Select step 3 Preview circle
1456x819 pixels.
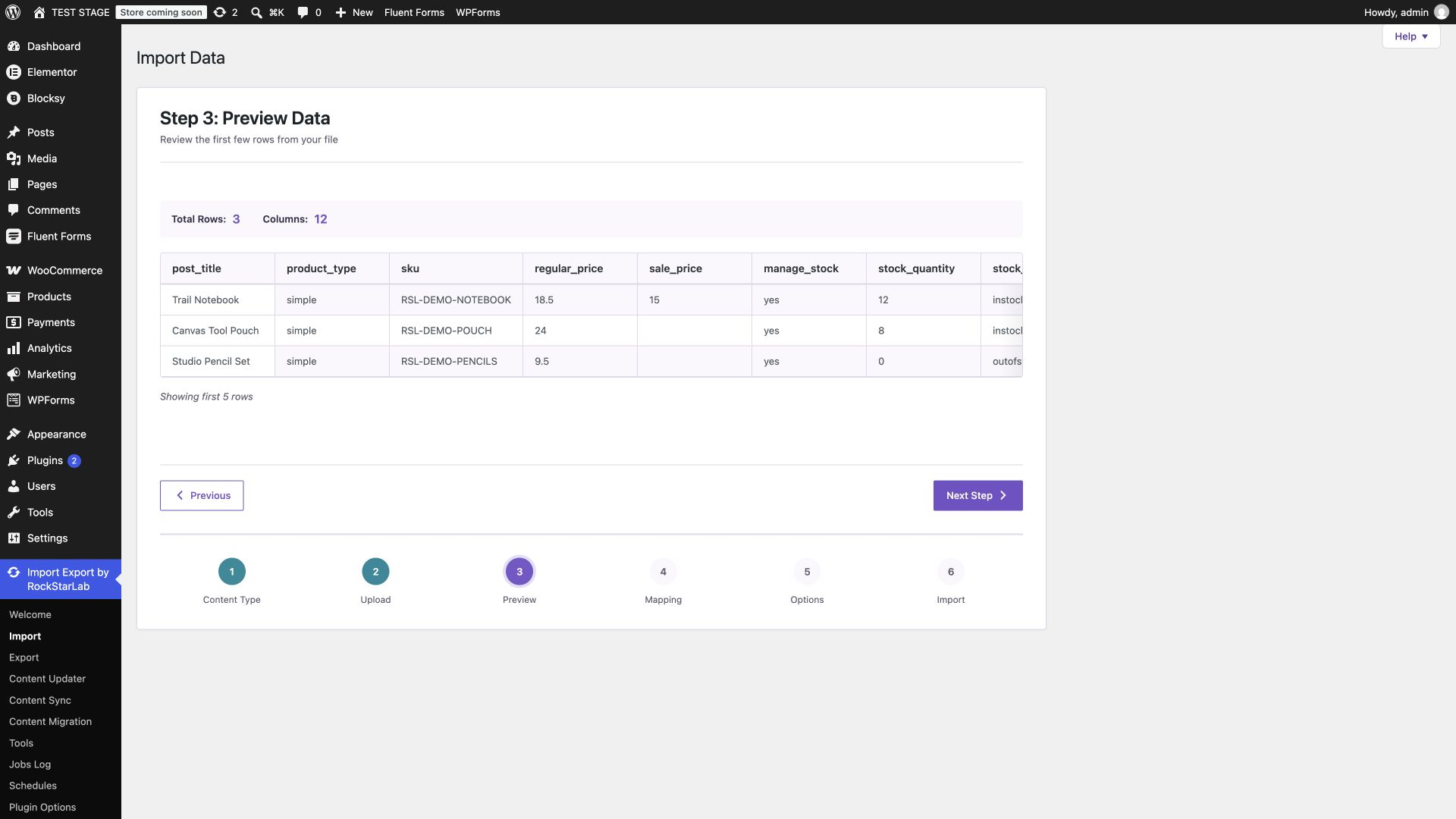point(519,572)
